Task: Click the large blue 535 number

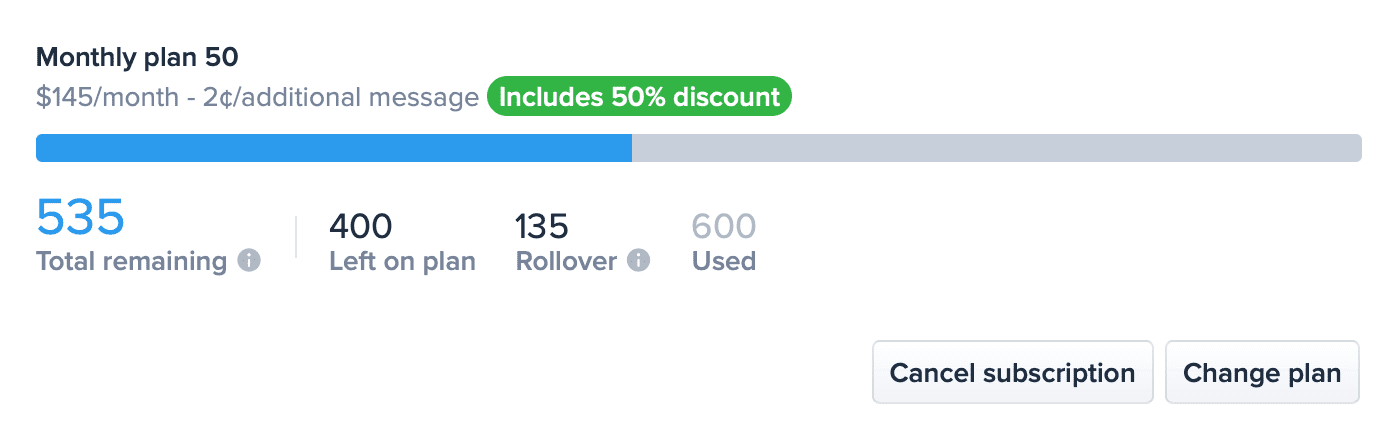Action: [80, 217]
